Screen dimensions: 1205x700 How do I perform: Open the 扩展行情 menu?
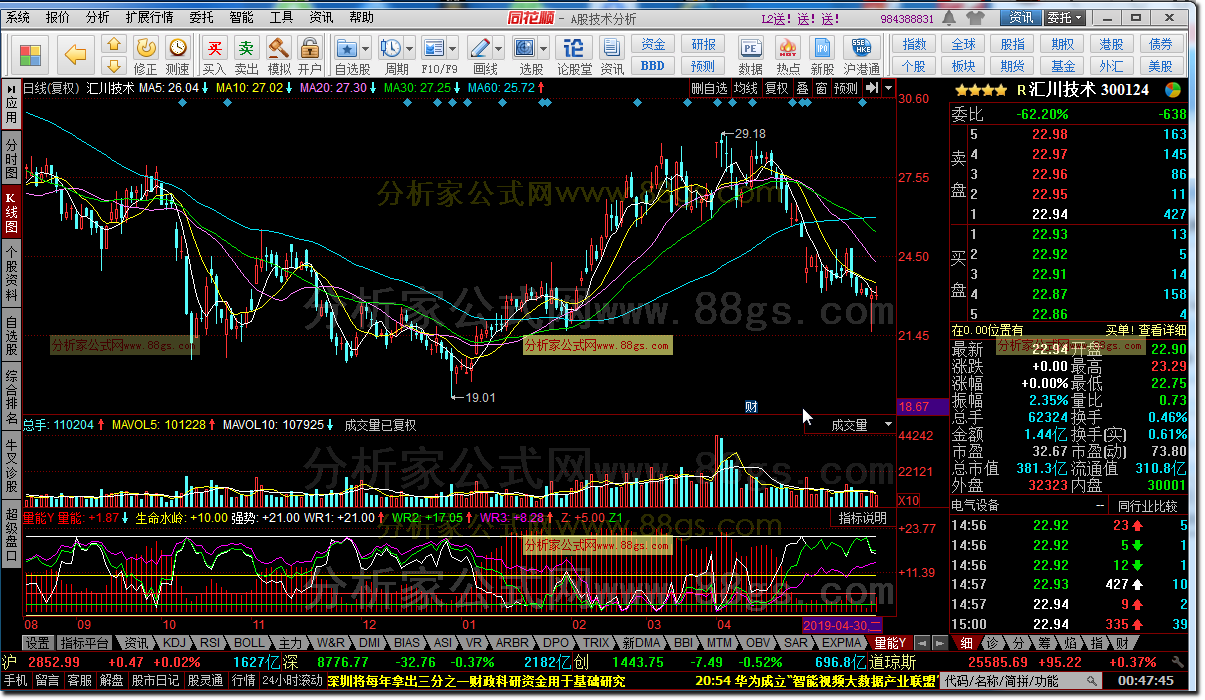(x=149, y=18)
